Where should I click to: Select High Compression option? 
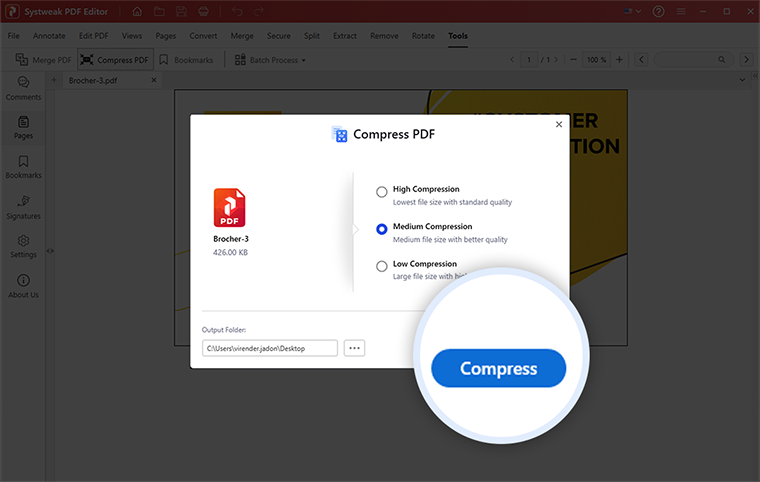click(381, 192)
